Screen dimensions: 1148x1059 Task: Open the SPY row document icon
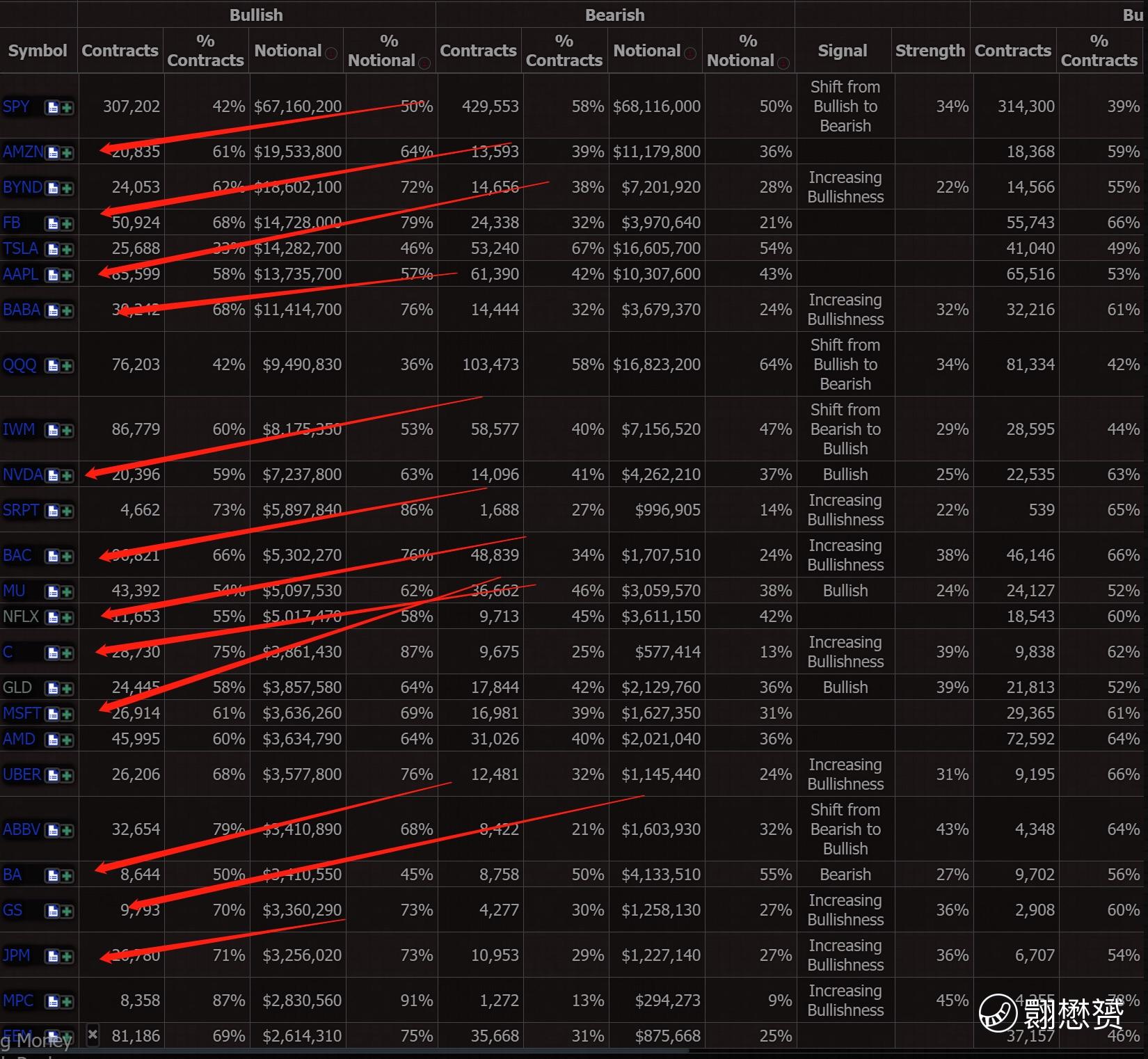[x=52, y=108]
